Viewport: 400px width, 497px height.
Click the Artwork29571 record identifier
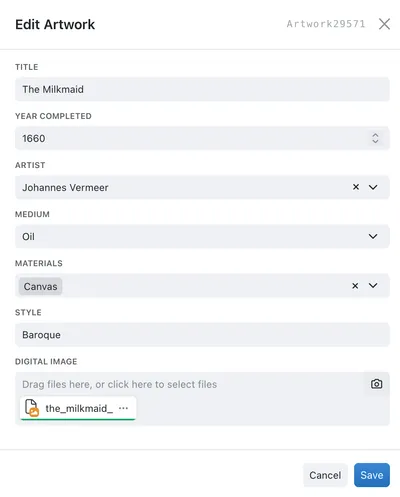click(326, 24)
